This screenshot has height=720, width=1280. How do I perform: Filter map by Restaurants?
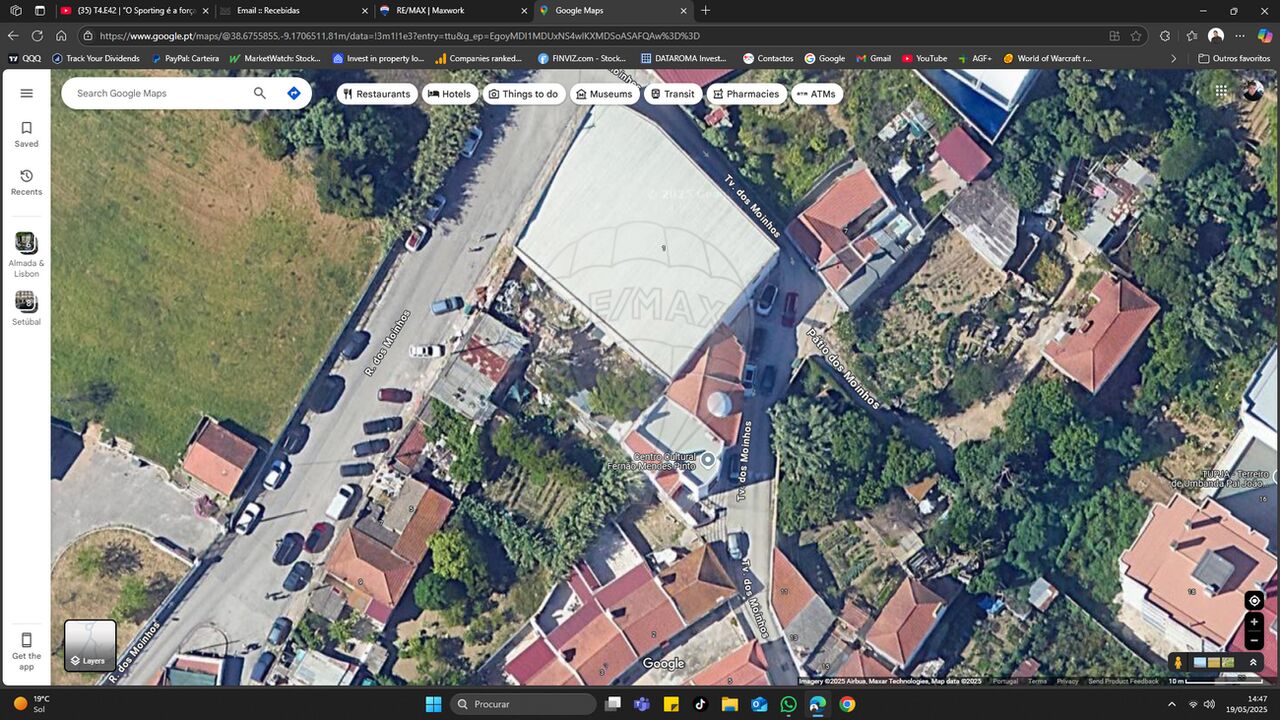pyautogui.click(x=376, y=94)
